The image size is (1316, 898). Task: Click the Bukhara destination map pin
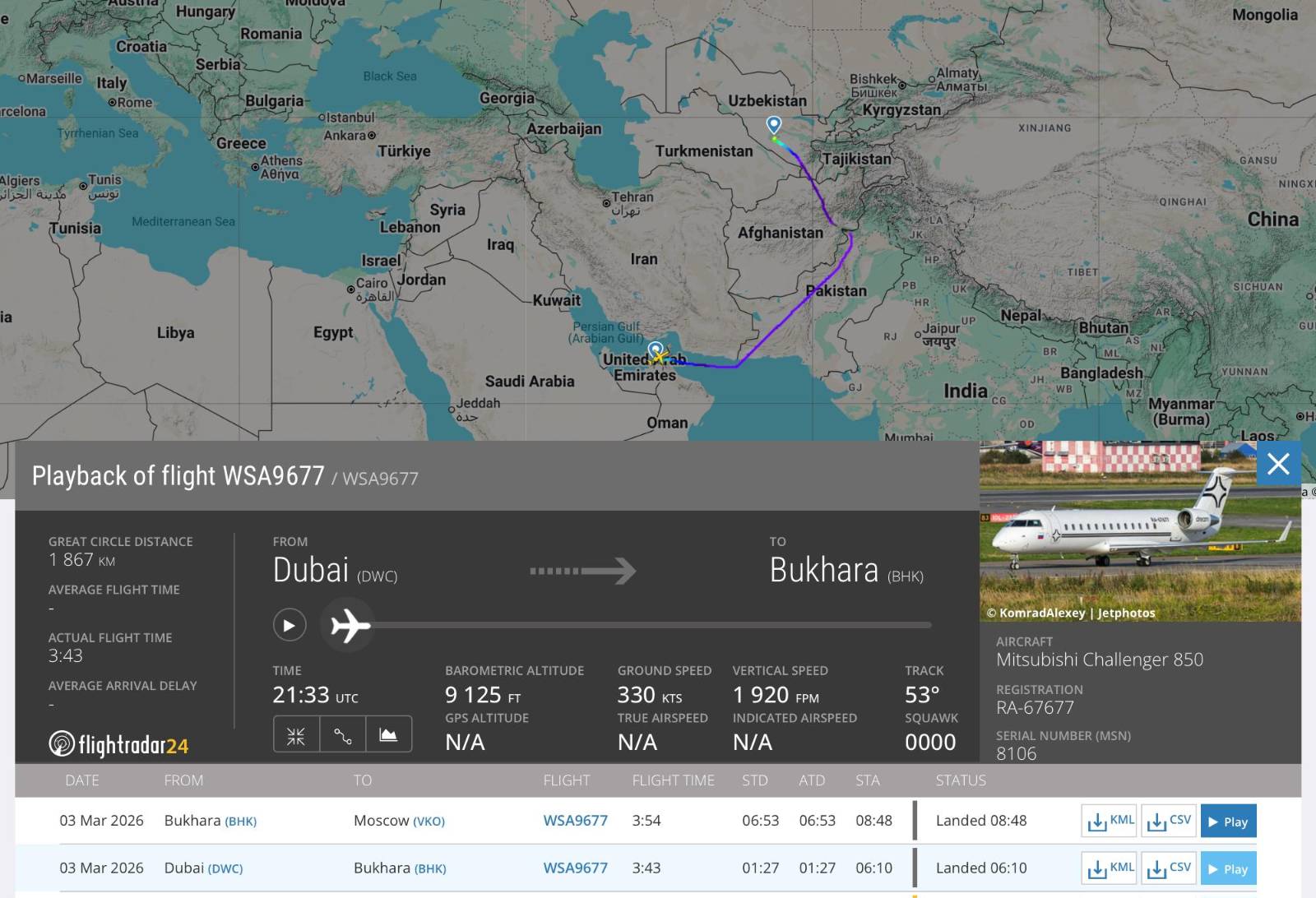pos(773,125)
